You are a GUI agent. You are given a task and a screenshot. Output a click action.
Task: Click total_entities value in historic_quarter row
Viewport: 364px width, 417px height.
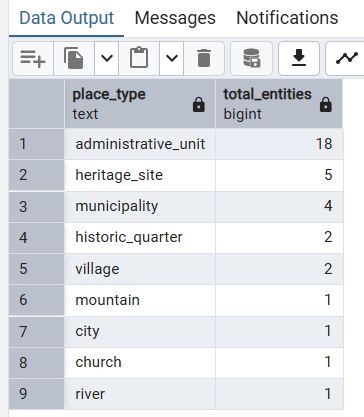(x=279, y=238)
